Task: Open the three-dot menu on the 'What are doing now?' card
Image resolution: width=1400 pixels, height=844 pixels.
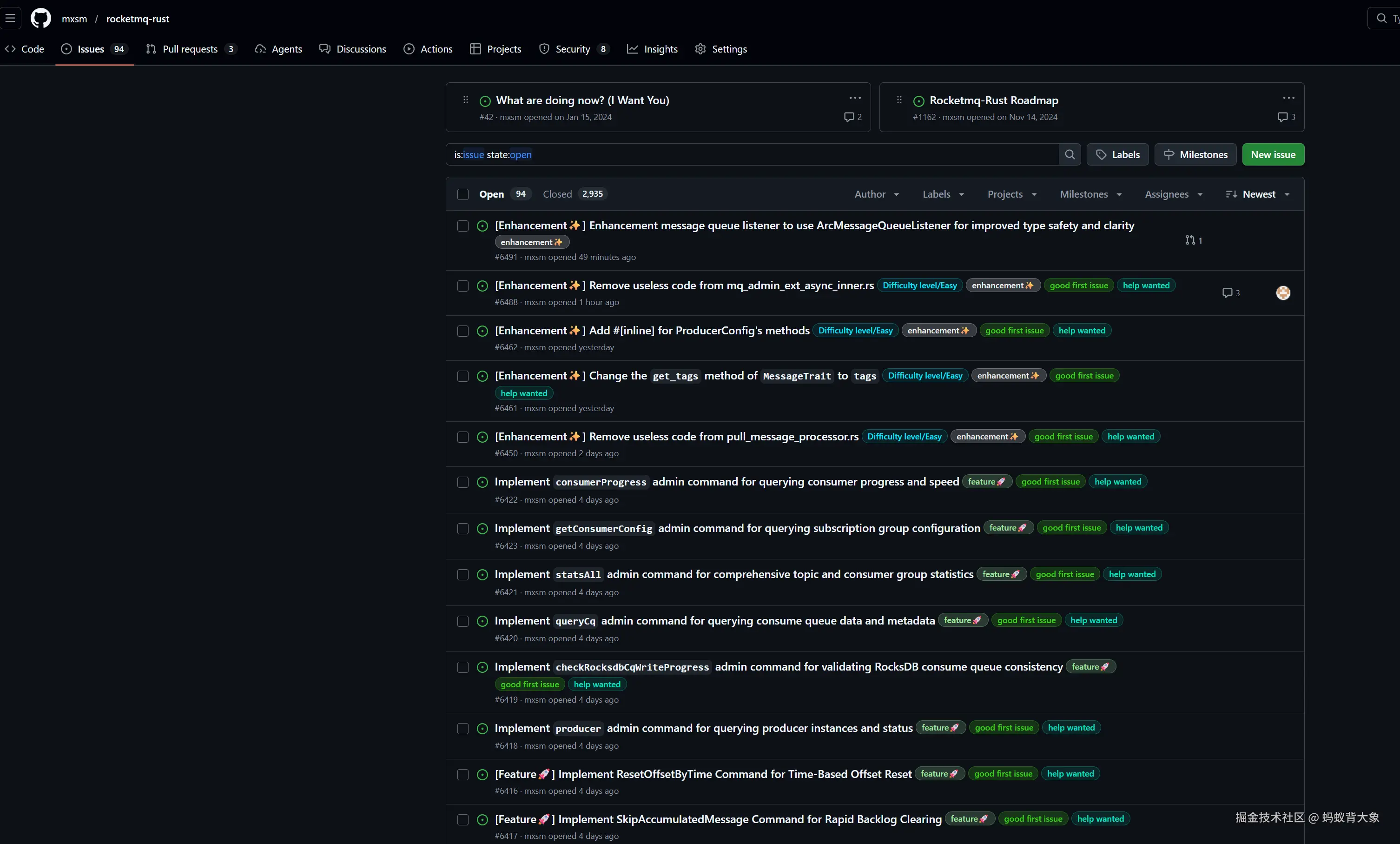Action: [x=854, y=98]
